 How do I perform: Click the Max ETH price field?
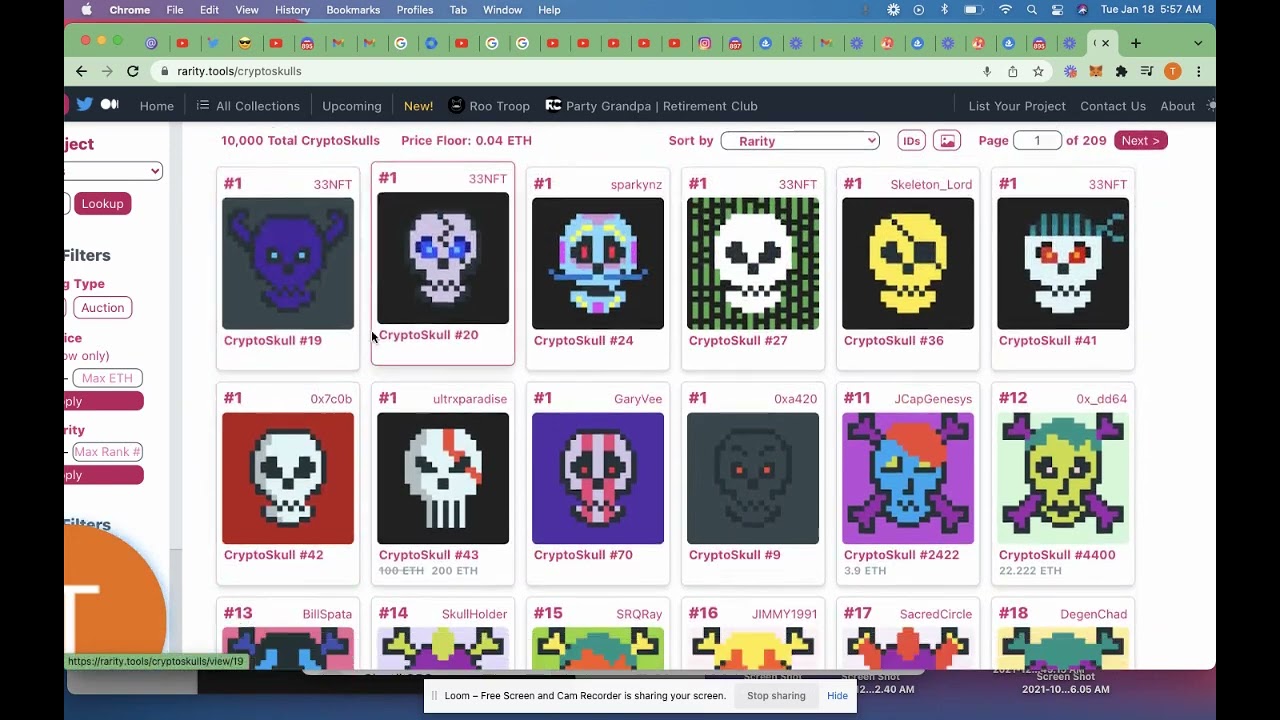(107, 378)
